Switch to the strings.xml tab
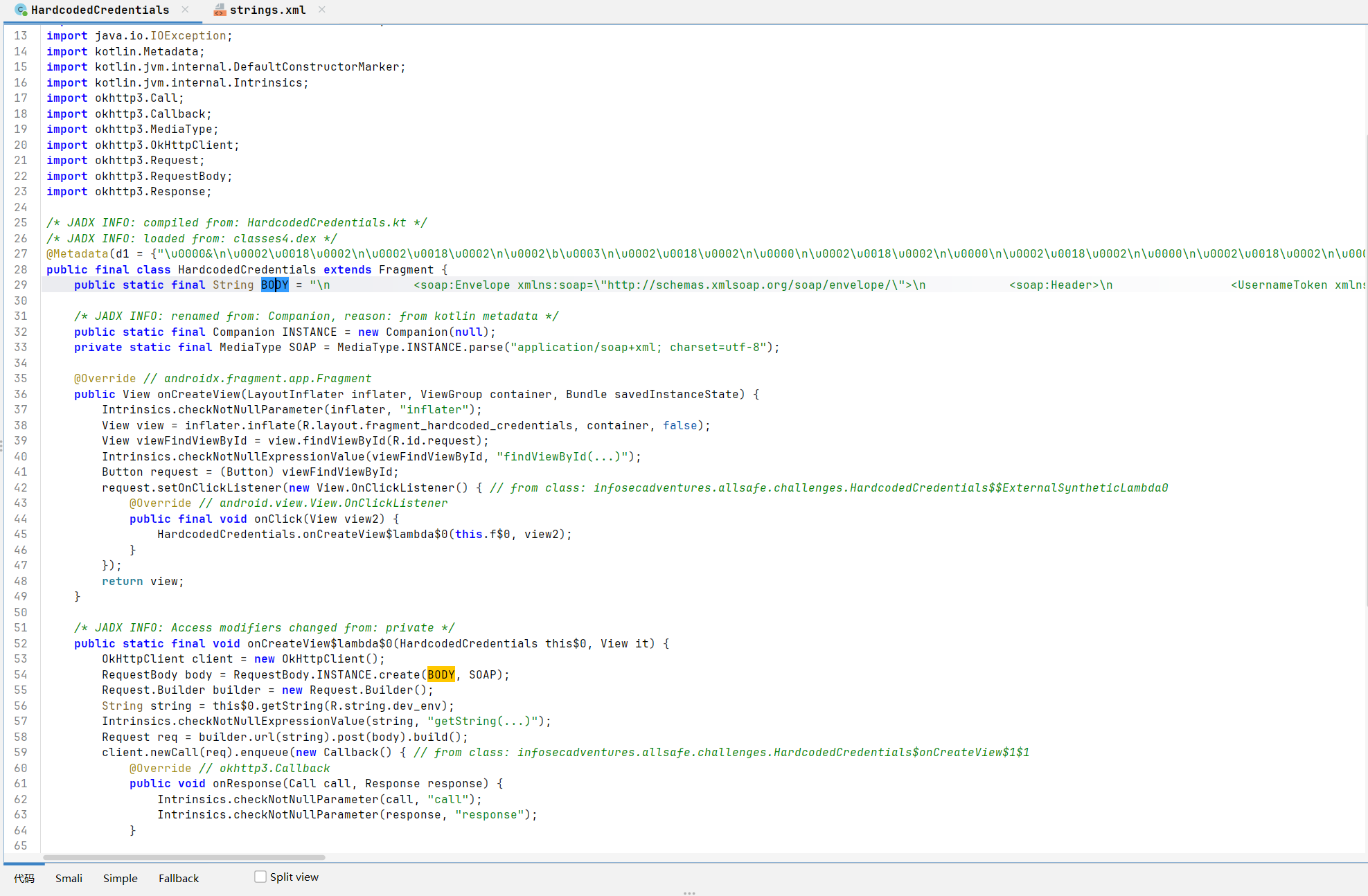Screen dimensions: 1368x896 pos(267,10)
